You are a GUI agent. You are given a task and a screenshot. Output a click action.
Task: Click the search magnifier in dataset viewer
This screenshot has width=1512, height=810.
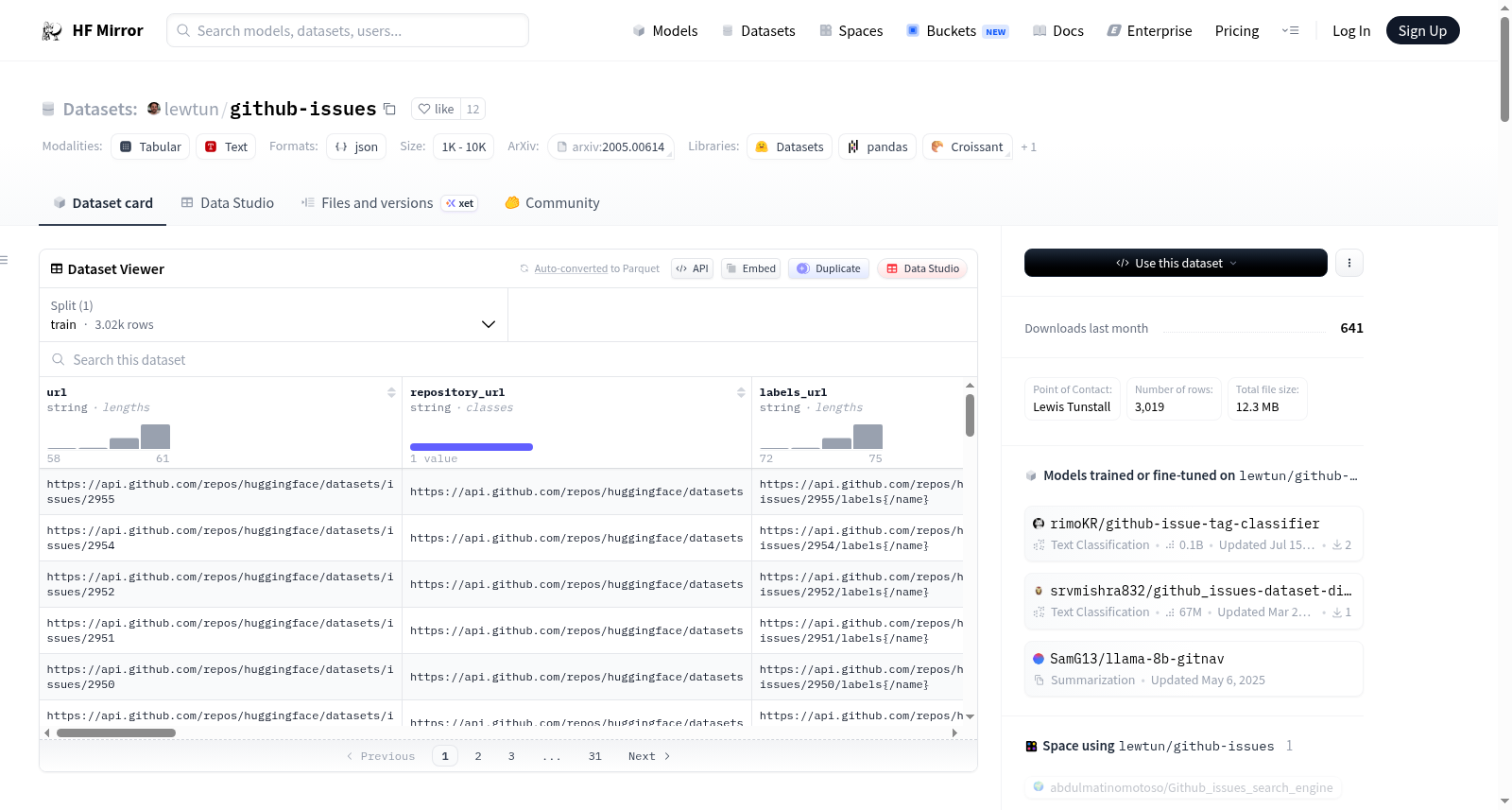click(59, 359)
